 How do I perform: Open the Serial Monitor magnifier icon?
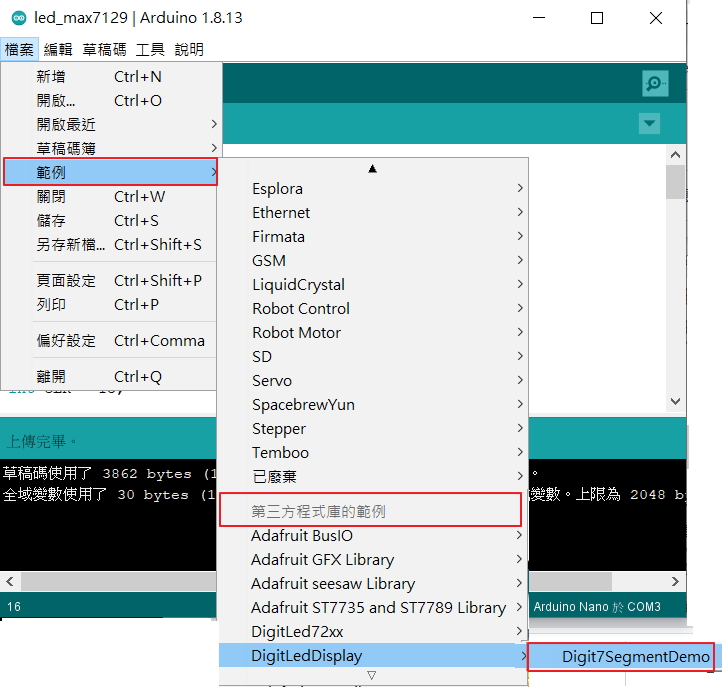tap(655, 84)
